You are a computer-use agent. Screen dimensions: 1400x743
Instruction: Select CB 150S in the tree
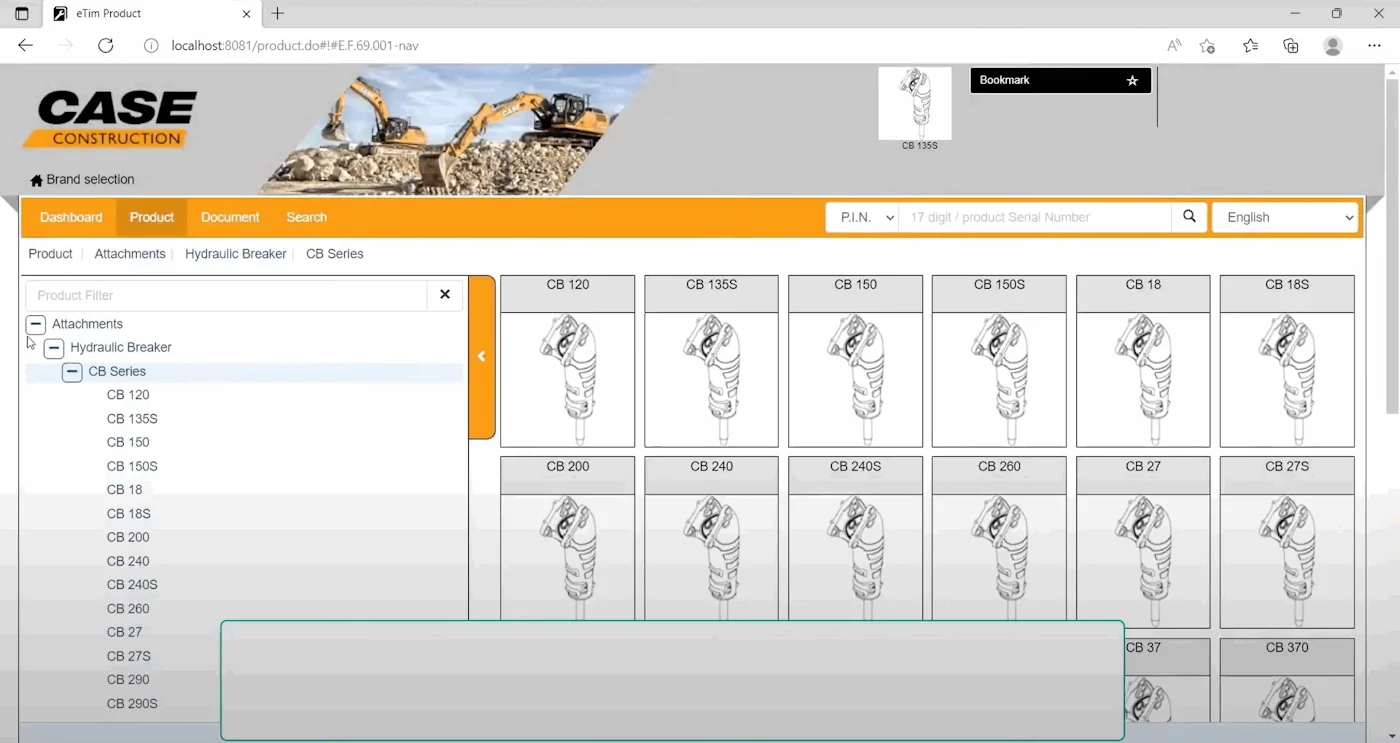click(x=132, y=466)
